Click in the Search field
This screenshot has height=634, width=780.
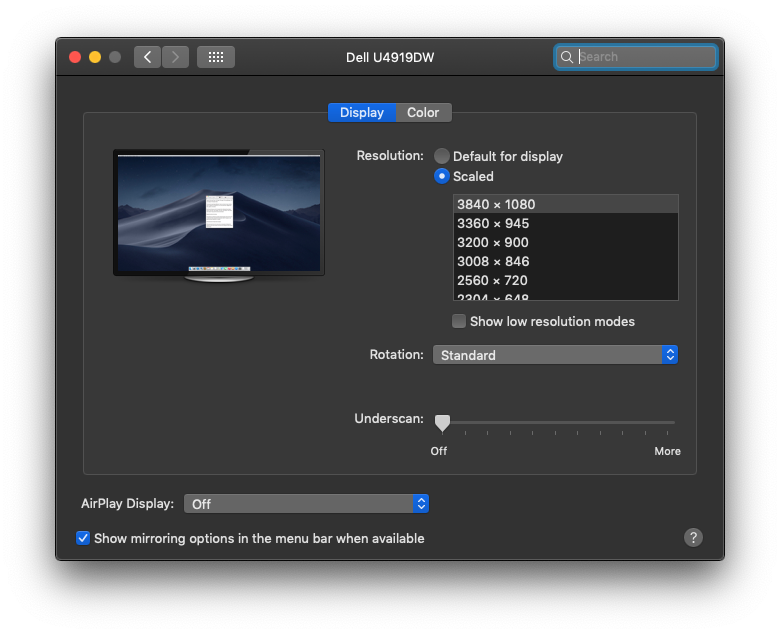point(645,57)
